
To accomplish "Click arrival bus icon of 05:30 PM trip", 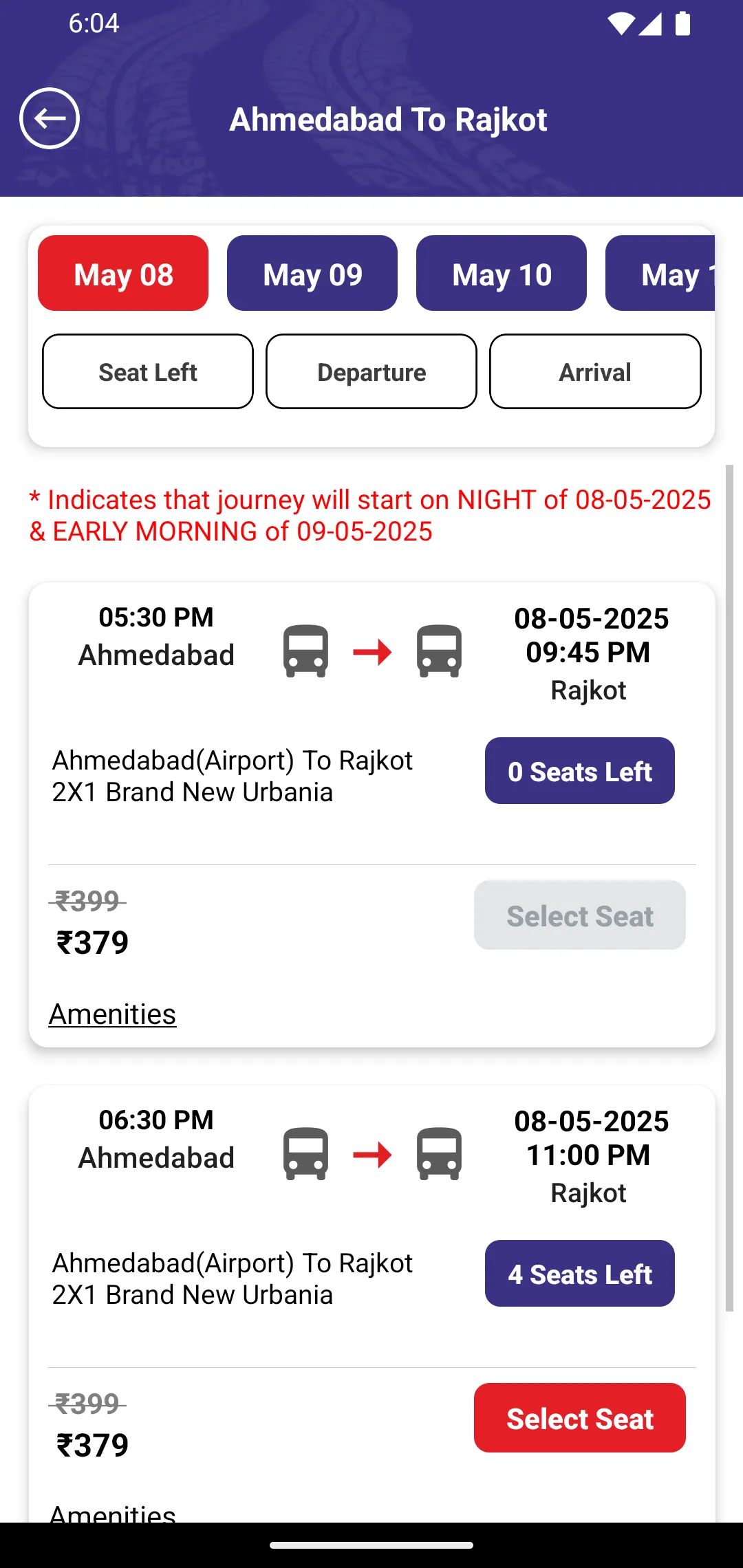I will (439, 651).
